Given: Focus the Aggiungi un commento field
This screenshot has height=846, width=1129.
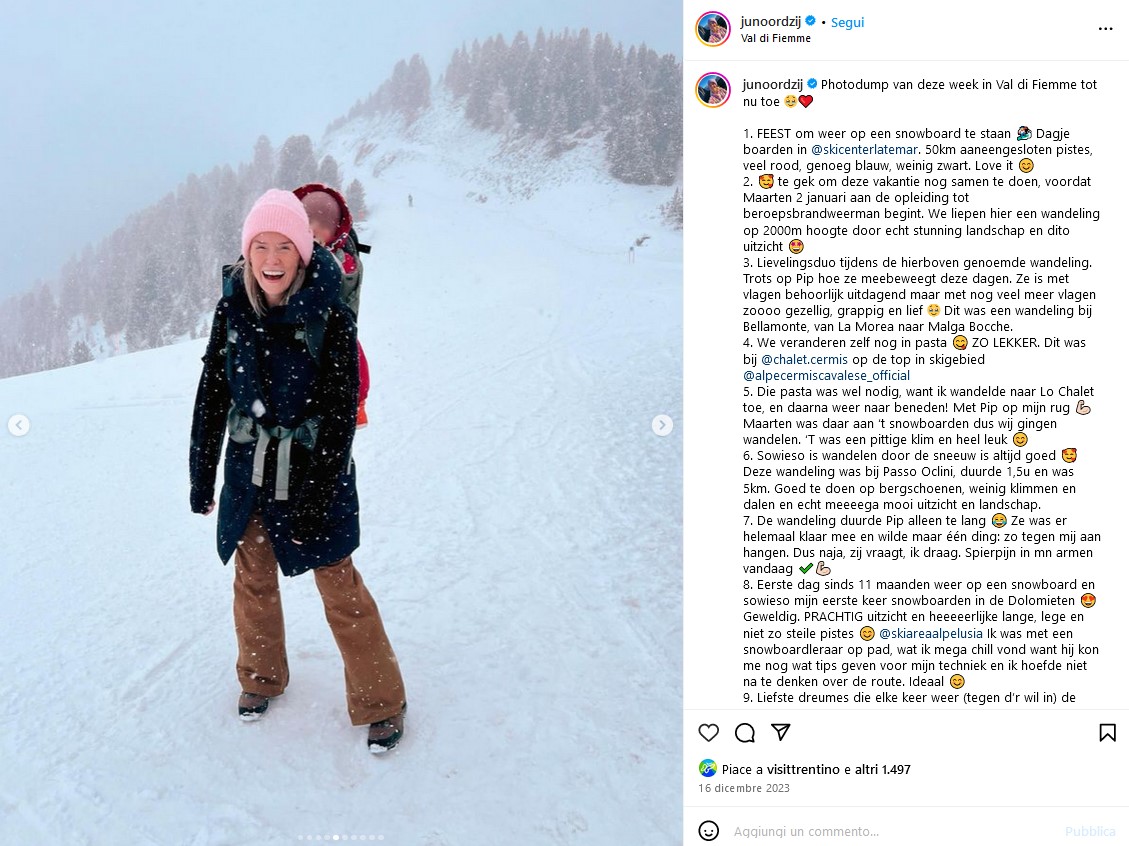Looking at the screenshot, I should pyautogui.click(x=893, y=831).
